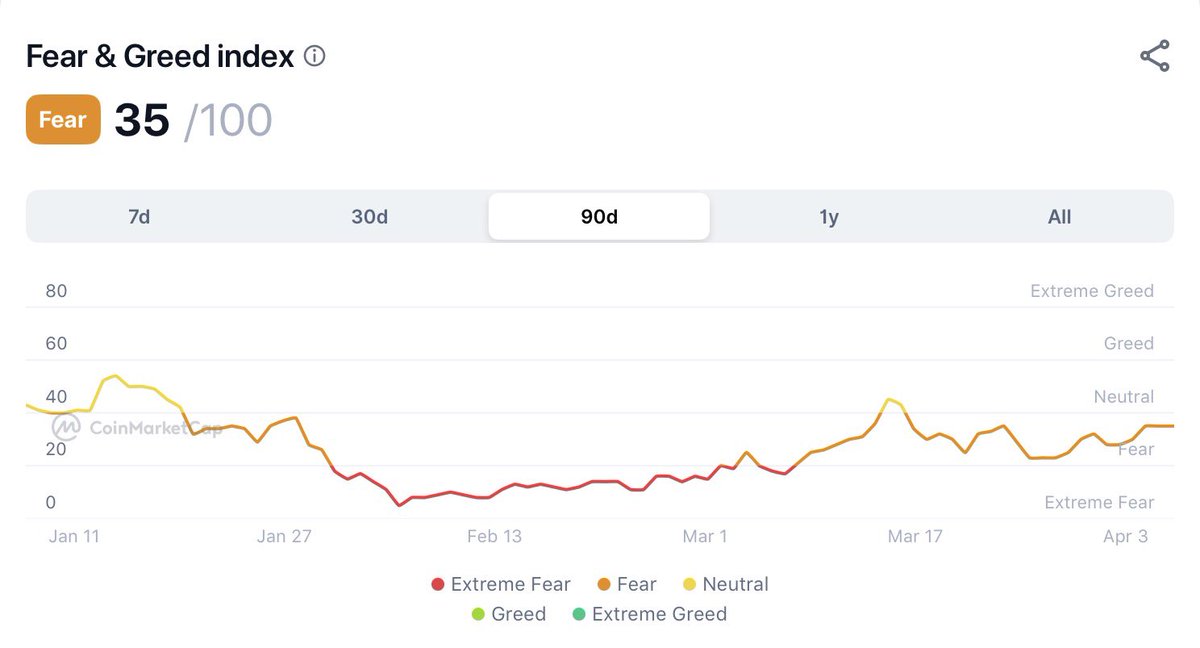Select the 90d time range tab
1200x648 pixels.
[599, 217]
